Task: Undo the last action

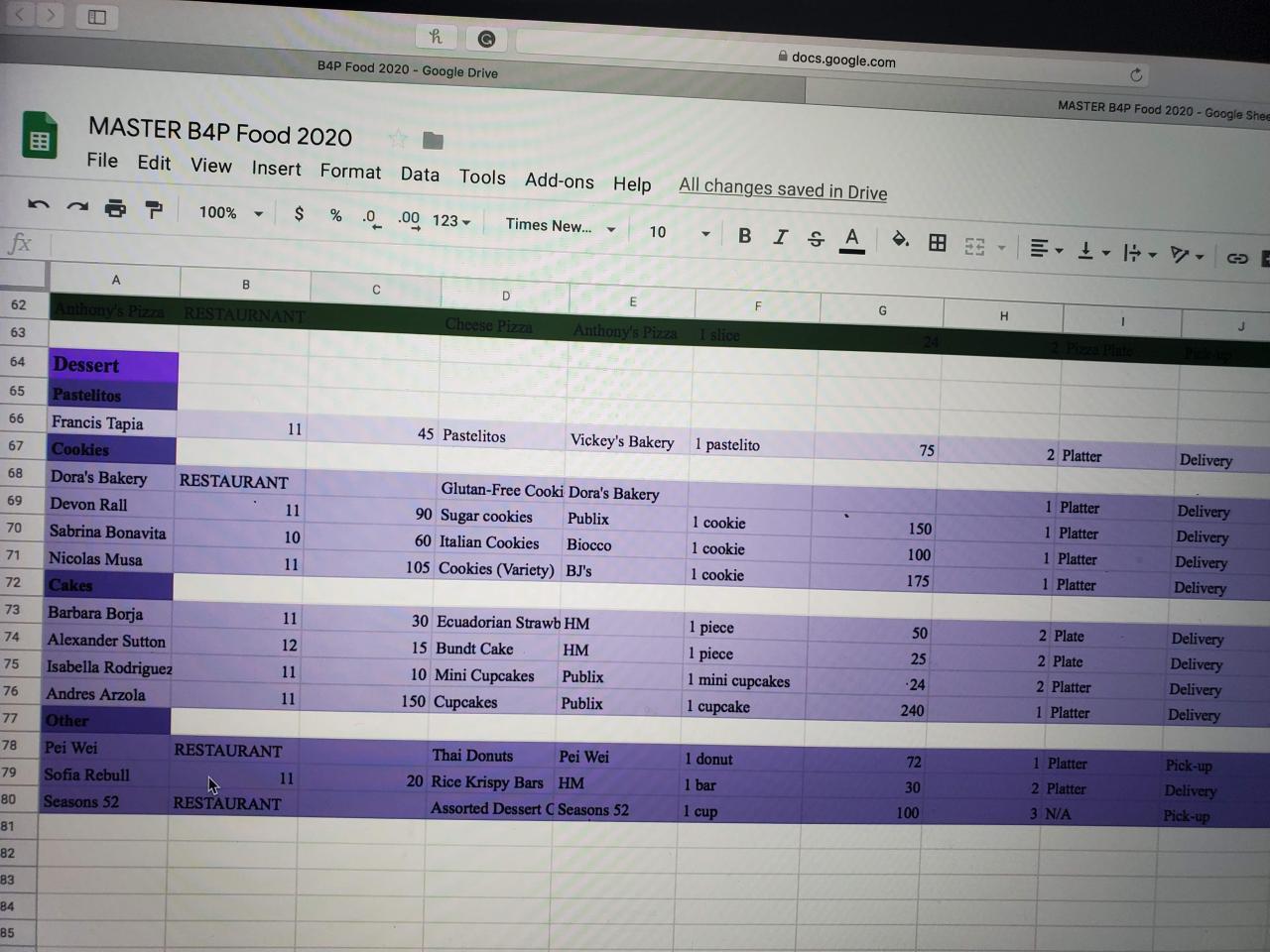Action: click(39, 206)
